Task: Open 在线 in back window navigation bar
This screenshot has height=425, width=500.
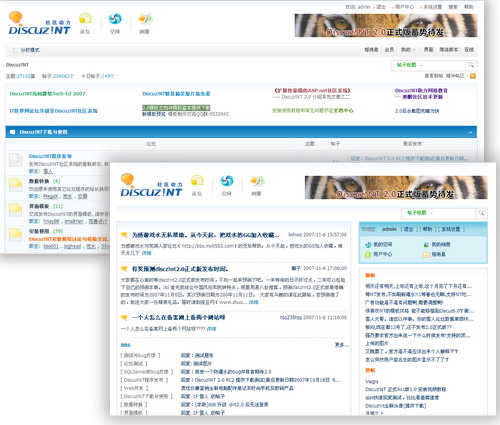Action: point(469,50)
